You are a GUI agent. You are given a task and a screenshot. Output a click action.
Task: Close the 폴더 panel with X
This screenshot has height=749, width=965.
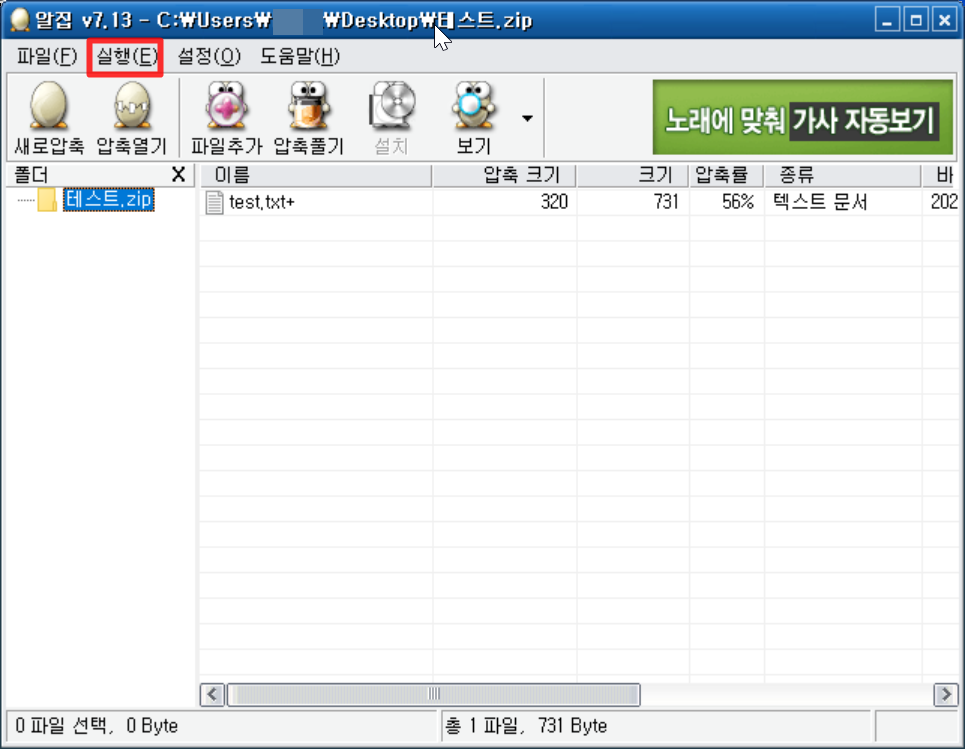click(178, 175)
